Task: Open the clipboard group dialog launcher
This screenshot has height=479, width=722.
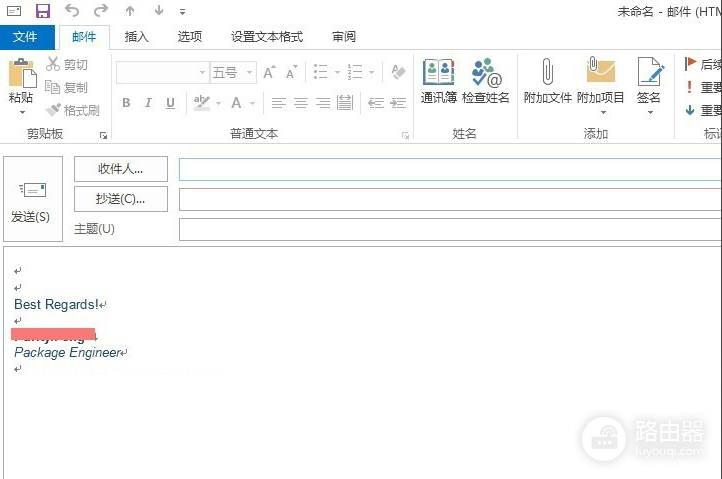Action: [x=103, y=135]
